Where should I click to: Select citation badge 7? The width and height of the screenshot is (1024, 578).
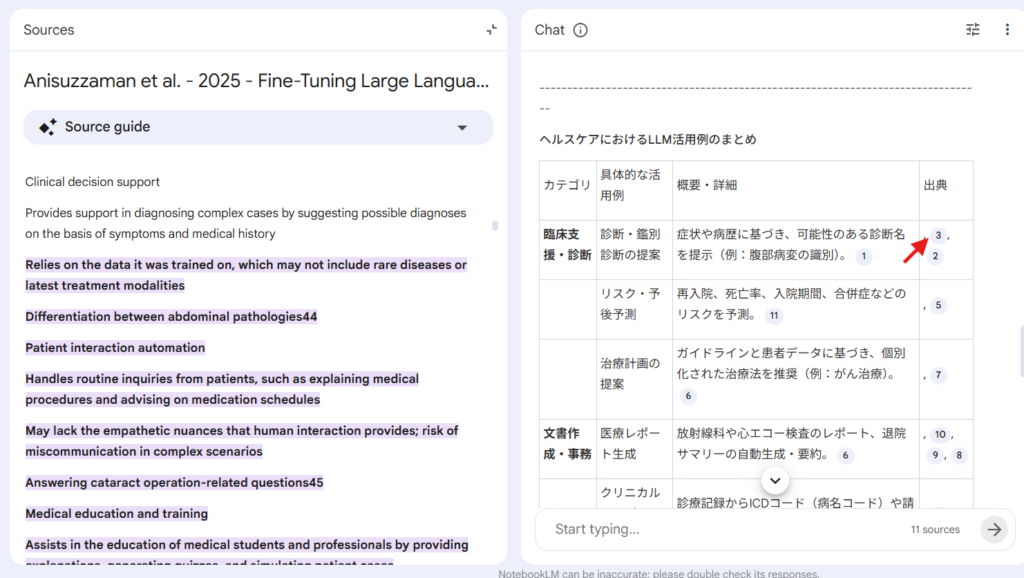click(x=938, y=375)
